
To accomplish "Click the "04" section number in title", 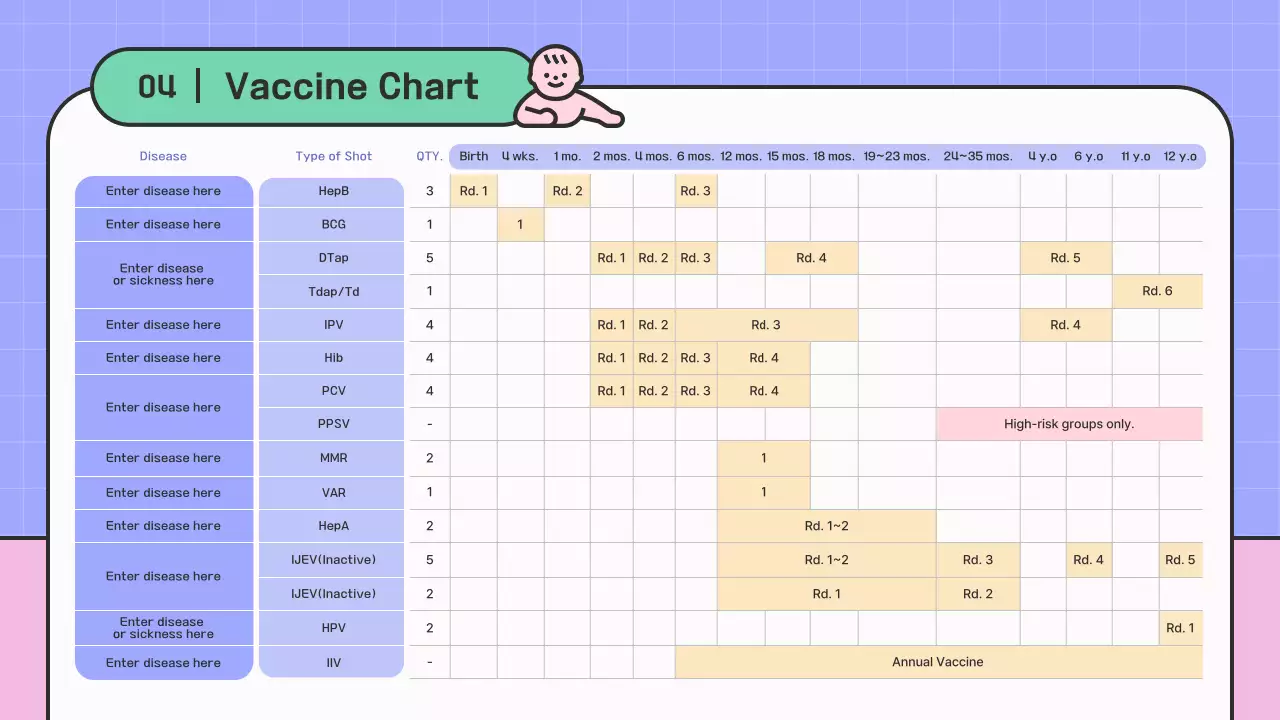I will (x=157, y=87).
